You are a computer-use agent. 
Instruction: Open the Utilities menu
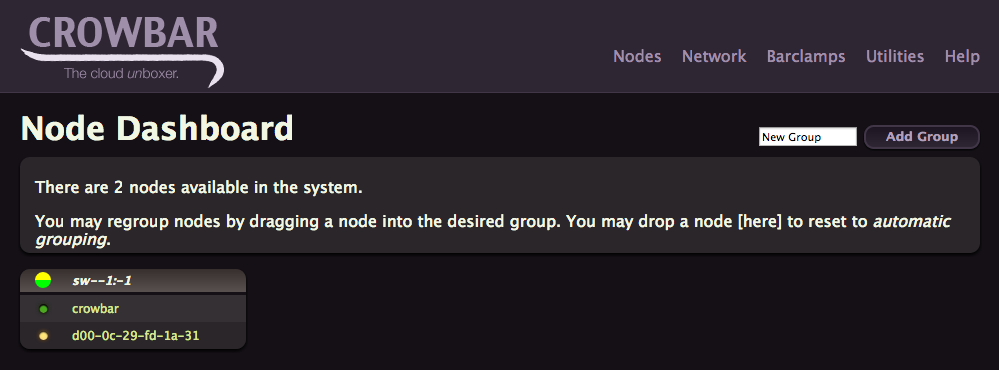(x=895, y=57)
